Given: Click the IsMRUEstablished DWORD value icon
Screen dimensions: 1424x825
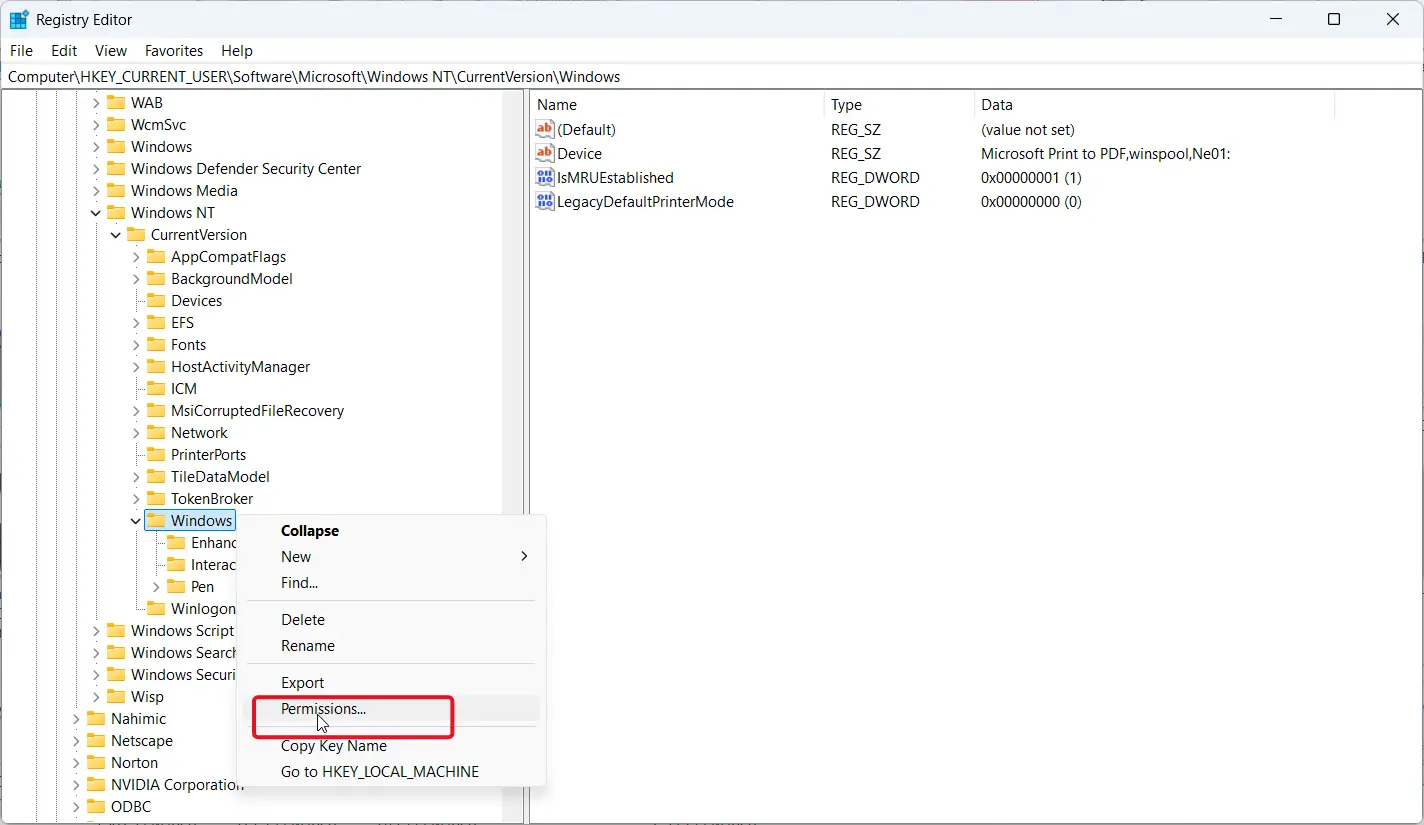Looking at the screenshot, I should click(x=545, y=177).
